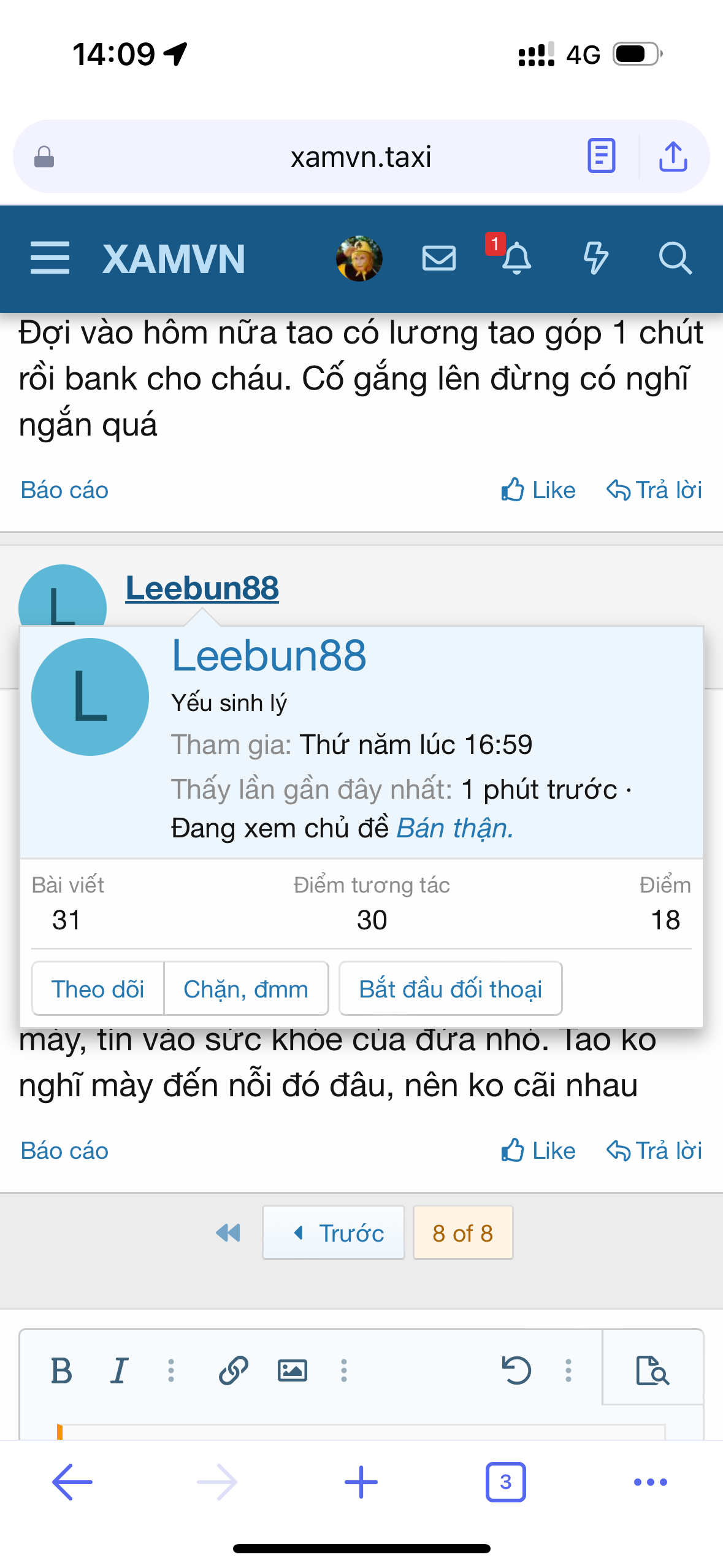Screen dimensions: 723x1568
Task: Open notifications bell with badge
Action: point(516,258)
